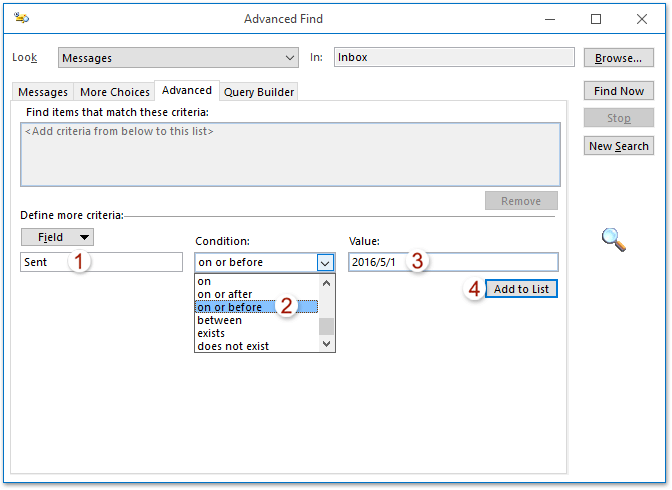Choose the "exists" condition option
This screenshot has width=672, height=490.
257,333
